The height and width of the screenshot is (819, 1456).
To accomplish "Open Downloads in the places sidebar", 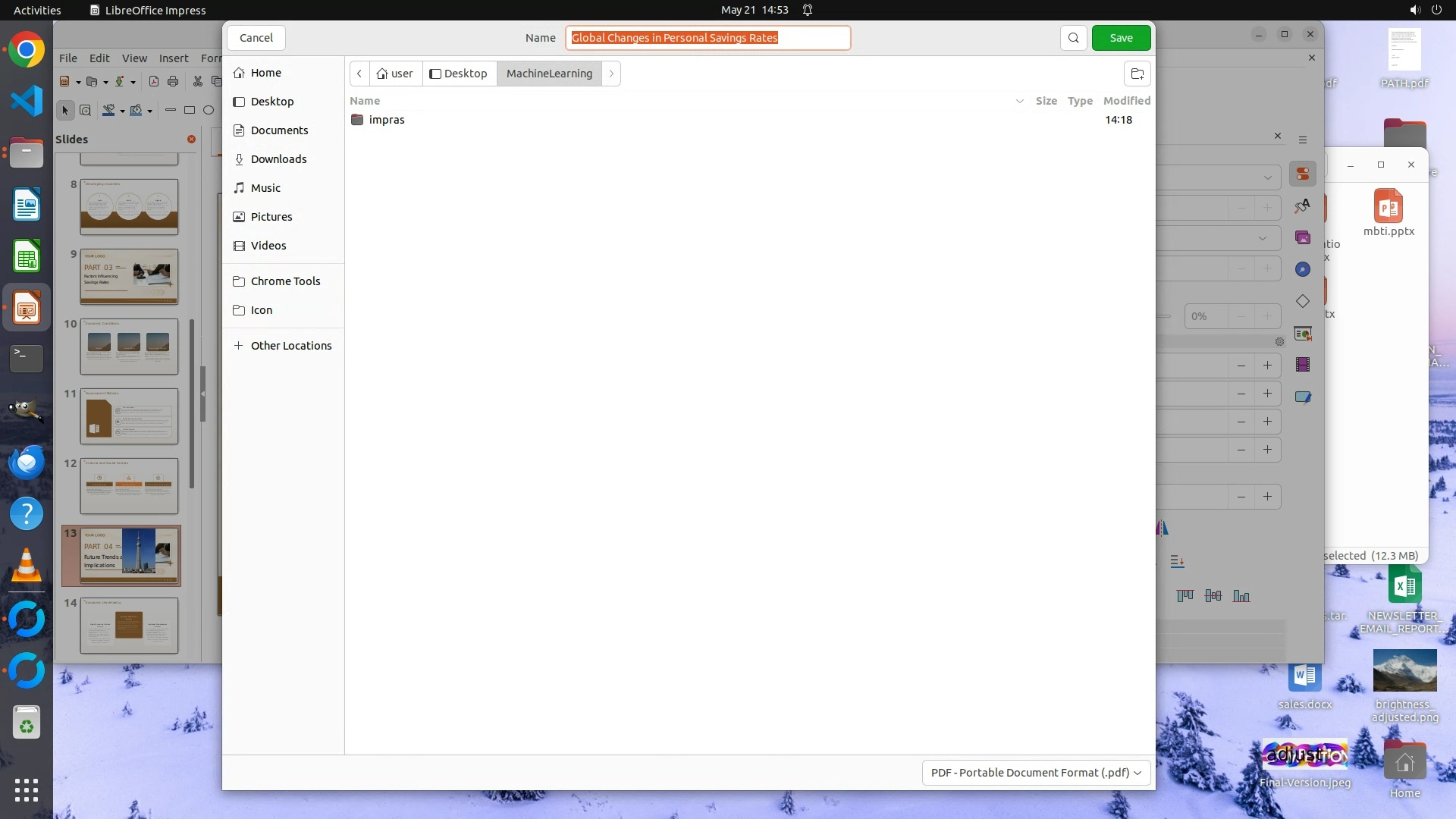I will coord(278,159).
